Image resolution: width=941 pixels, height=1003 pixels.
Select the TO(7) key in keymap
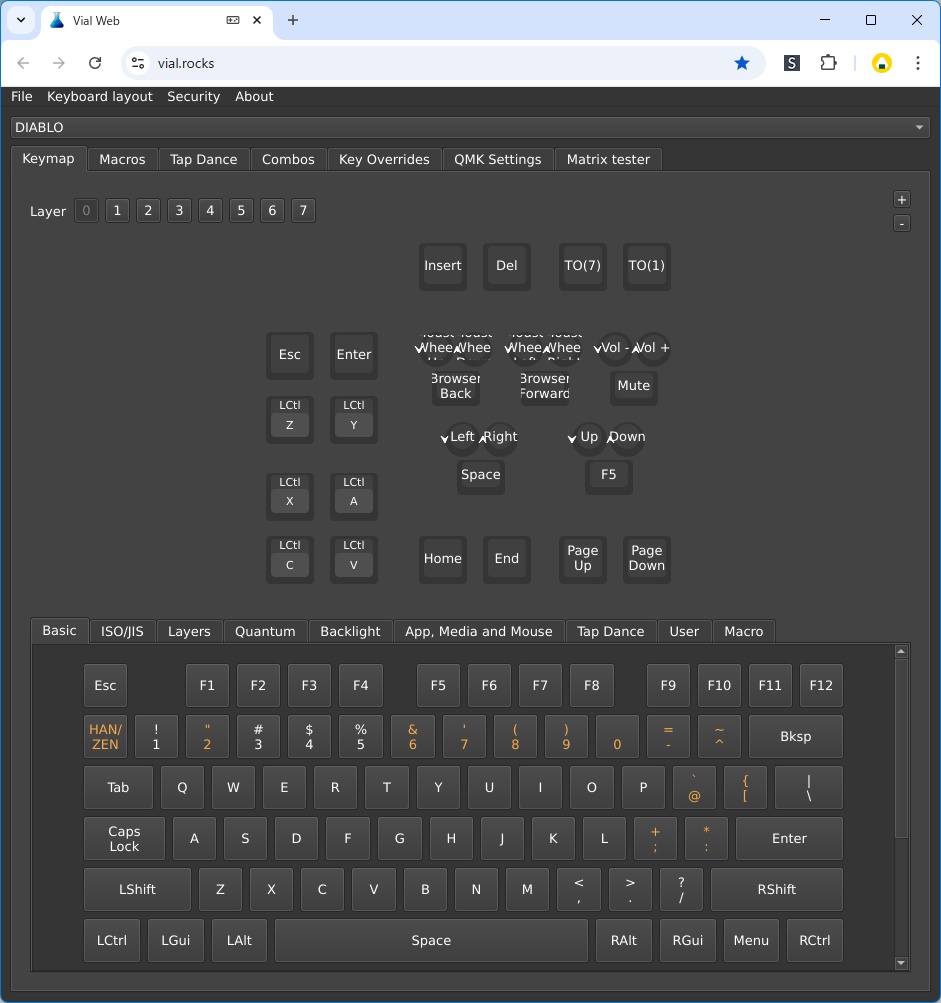(x=582, y=266)
